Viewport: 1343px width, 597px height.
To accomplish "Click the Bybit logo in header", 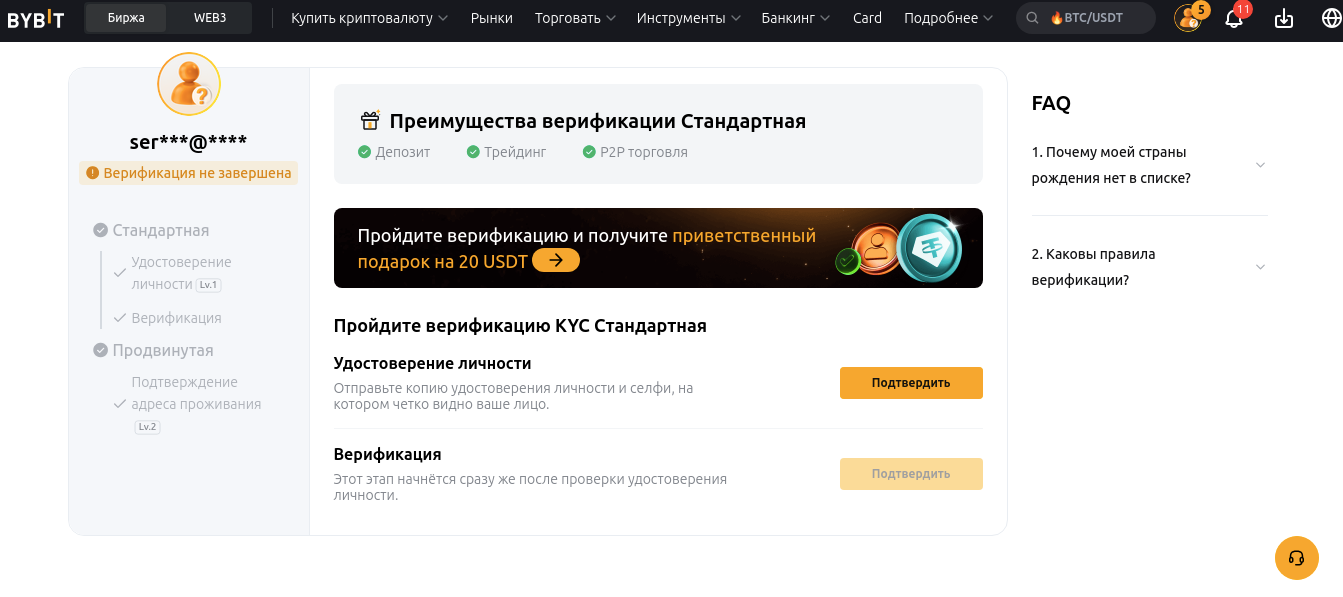I will pyautogui.click(x=36, y=19).
